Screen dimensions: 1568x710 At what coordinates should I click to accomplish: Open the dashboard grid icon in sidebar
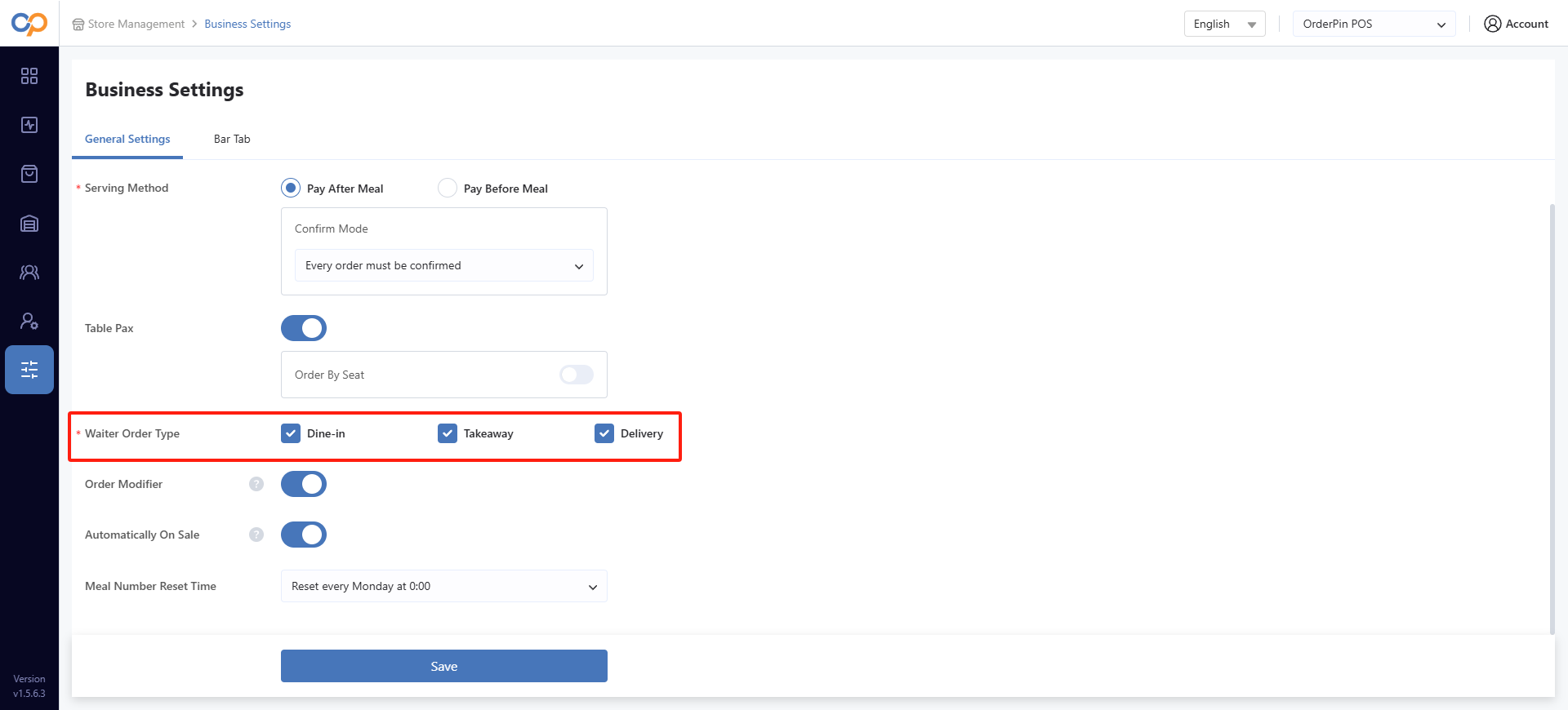(29, 76)
